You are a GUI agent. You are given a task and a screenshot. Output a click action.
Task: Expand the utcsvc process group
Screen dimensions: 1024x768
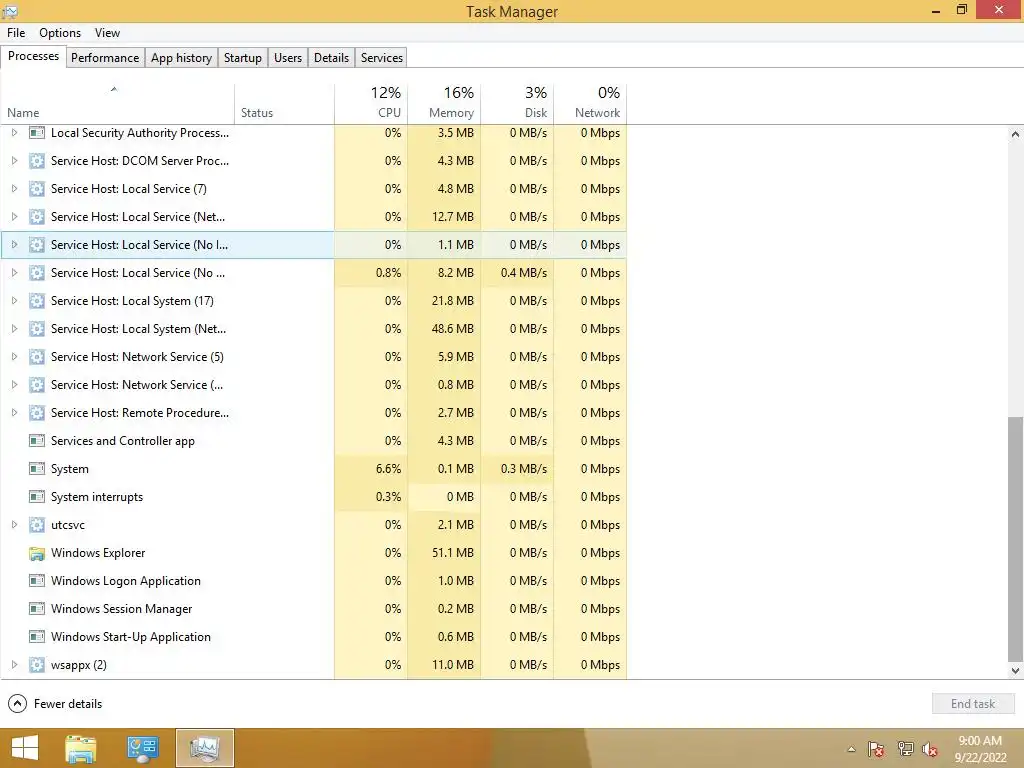click(14, 525)
